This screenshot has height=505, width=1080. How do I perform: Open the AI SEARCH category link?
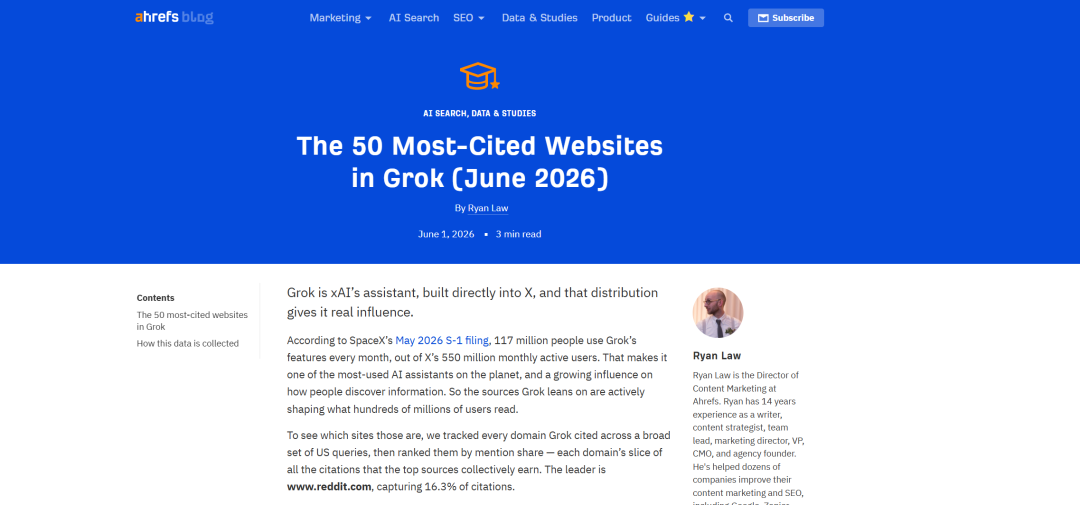(445, 113)
